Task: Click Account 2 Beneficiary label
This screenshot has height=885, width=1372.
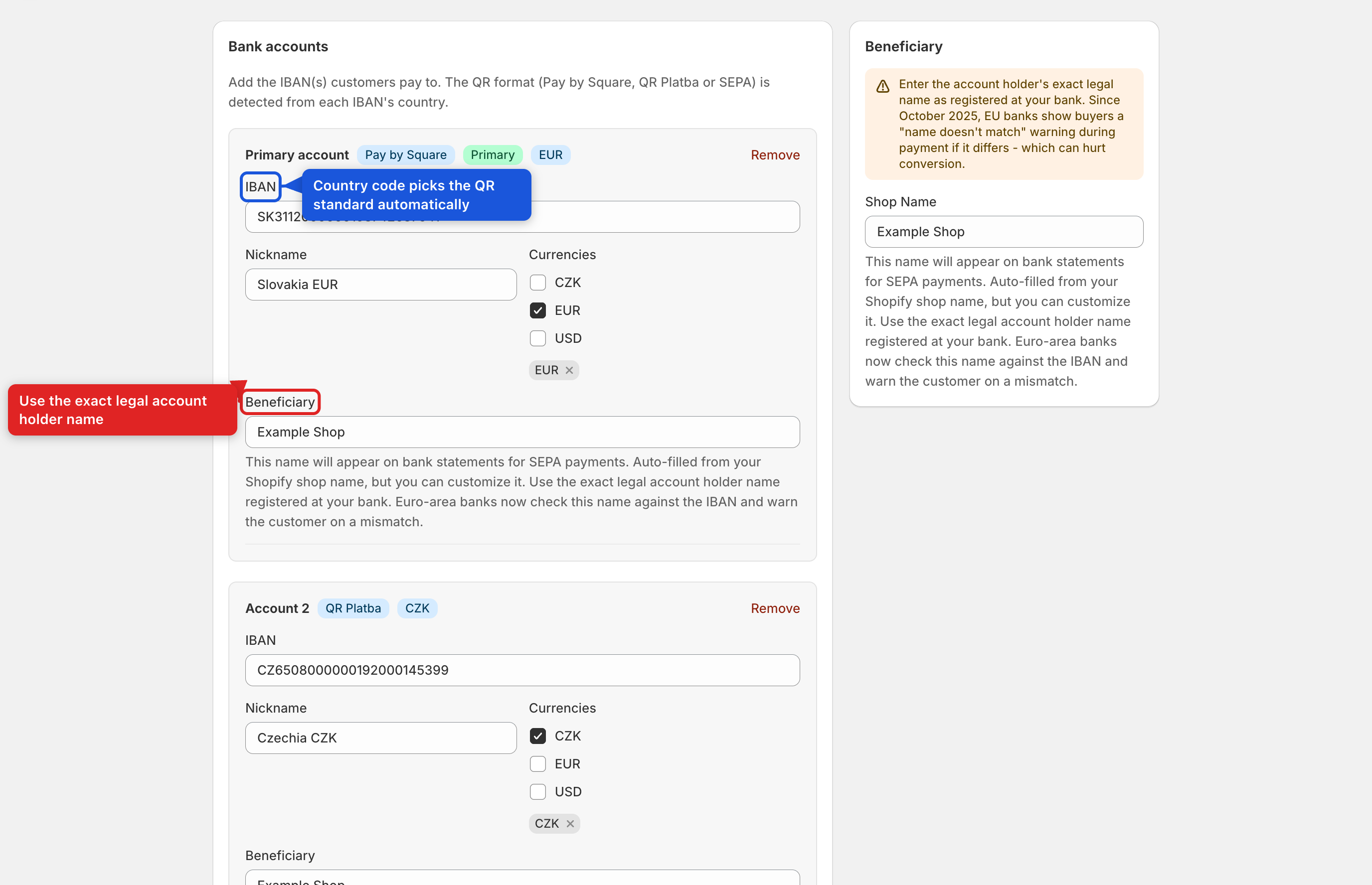Action: pyautogui.click(x=280, y=855)
